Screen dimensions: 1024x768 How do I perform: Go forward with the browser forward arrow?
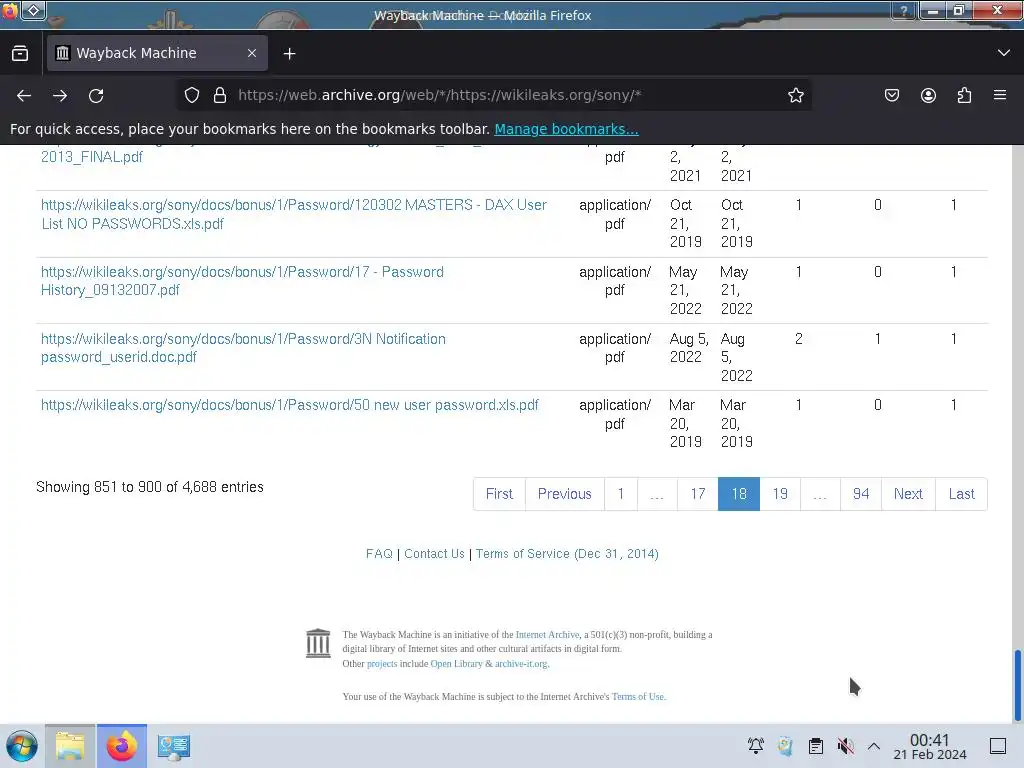(x=60, y=95)
